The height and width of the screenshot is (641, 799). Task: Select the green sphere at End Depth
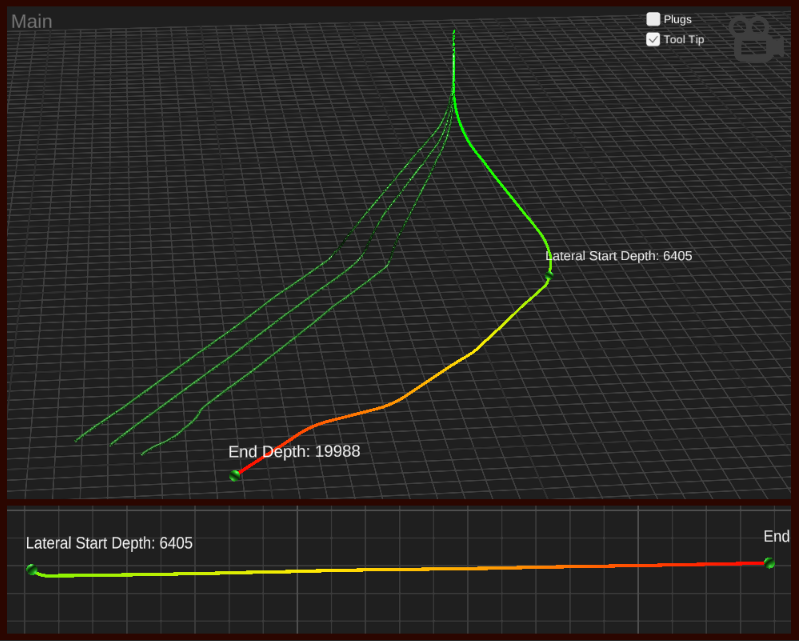(x=235, y=476)
